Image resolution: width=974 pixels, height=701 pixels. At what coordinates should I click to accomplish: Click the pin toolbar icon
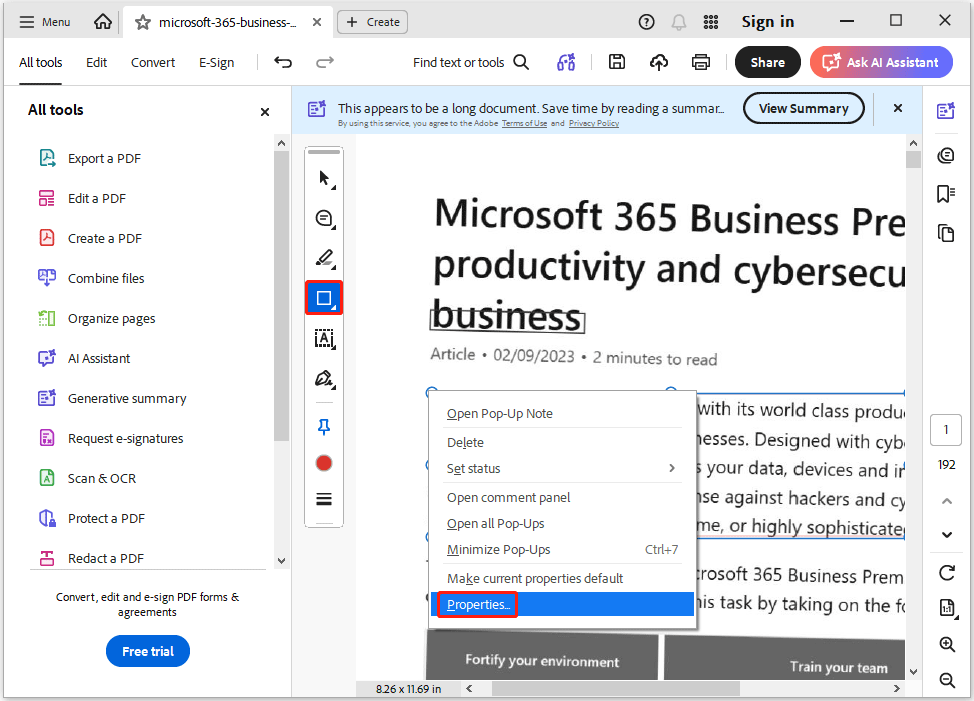click(324, 427)
